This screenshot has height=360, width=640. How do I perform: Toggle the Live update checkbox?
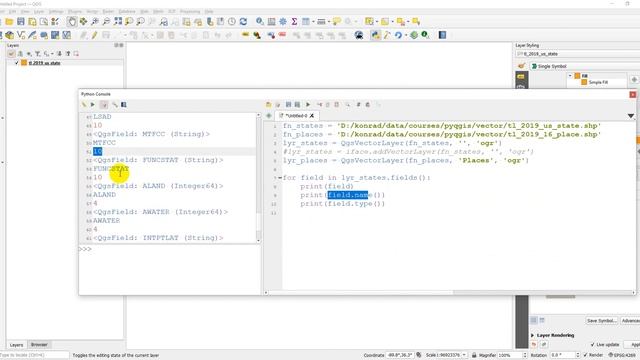pyautogui.click(x=593, y=344)
